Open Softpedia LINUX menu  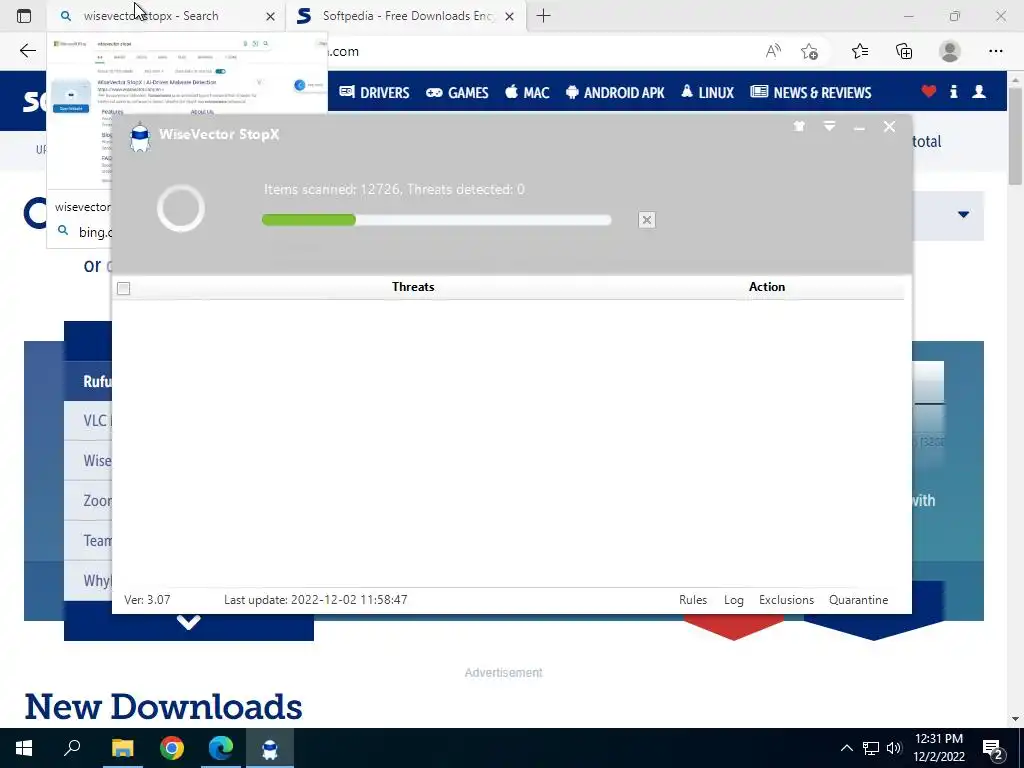[x=707, y=92]
